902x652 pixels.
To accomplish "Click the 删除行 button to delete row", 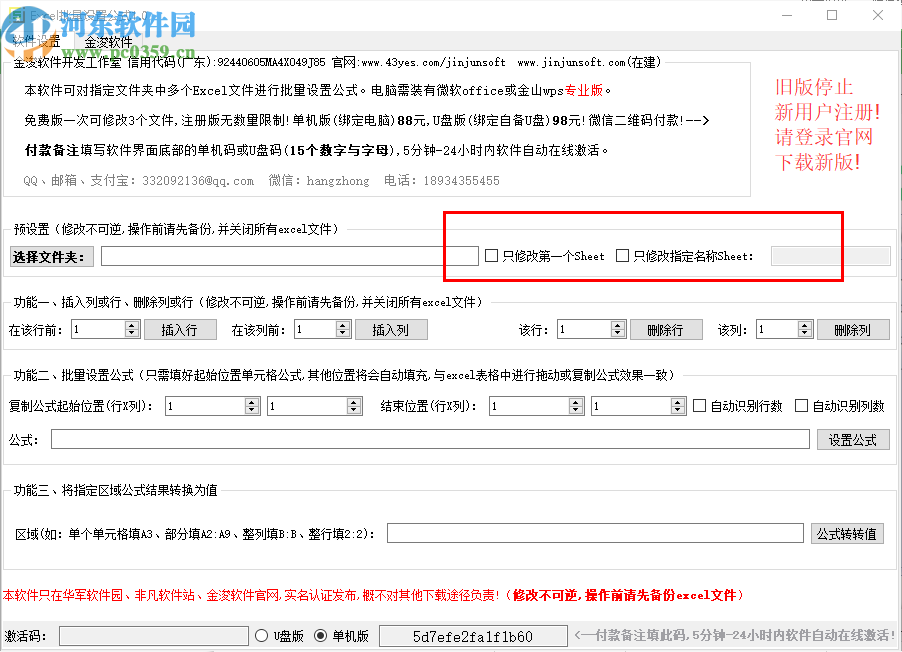I will coord(666,328).
